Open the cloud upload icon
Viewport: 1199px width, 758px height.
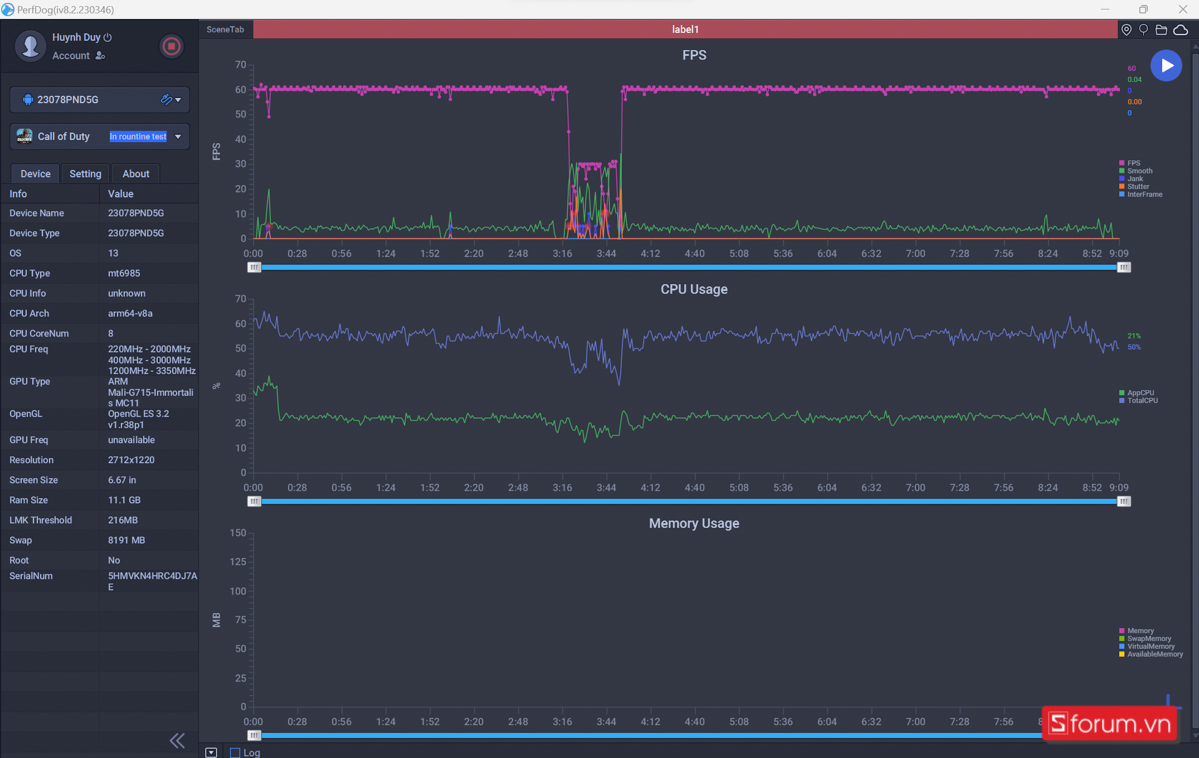[x=1180, y=30]
